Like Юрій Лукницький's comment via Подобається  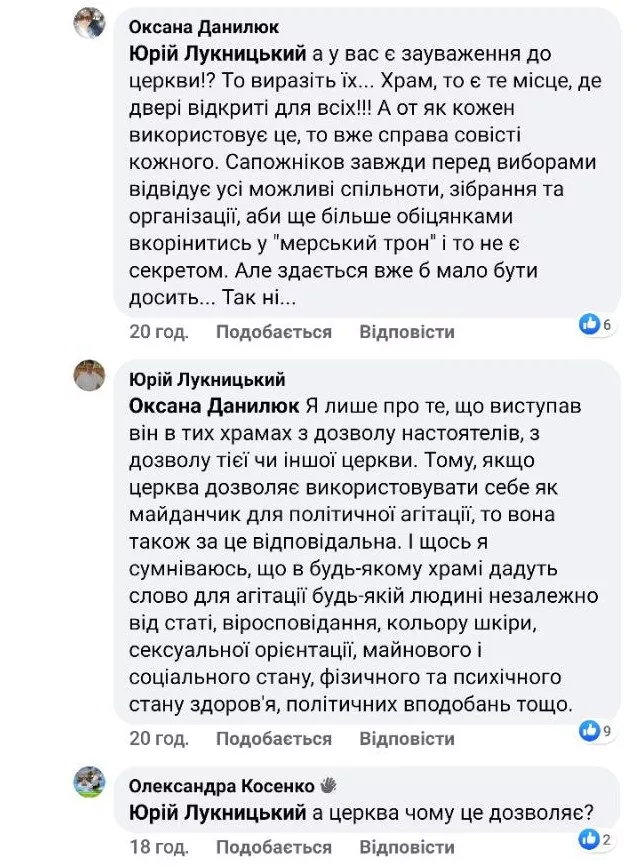tap(273, 739)
